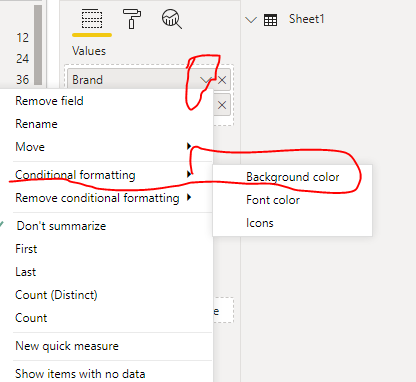
Task: Collapse the Sheet1 table chevron
Action: (251, 20)
